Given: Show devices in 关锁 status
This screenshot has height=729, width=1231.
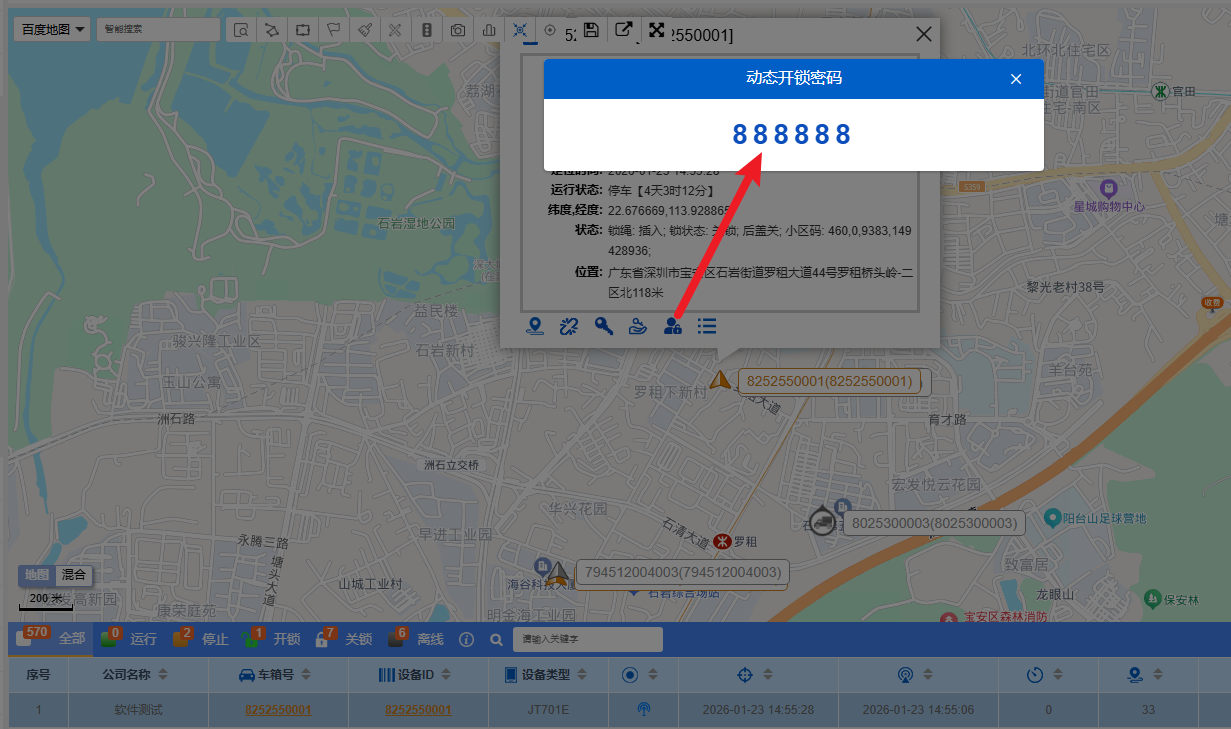Looking at the screenshot, I should pos(358,639).
